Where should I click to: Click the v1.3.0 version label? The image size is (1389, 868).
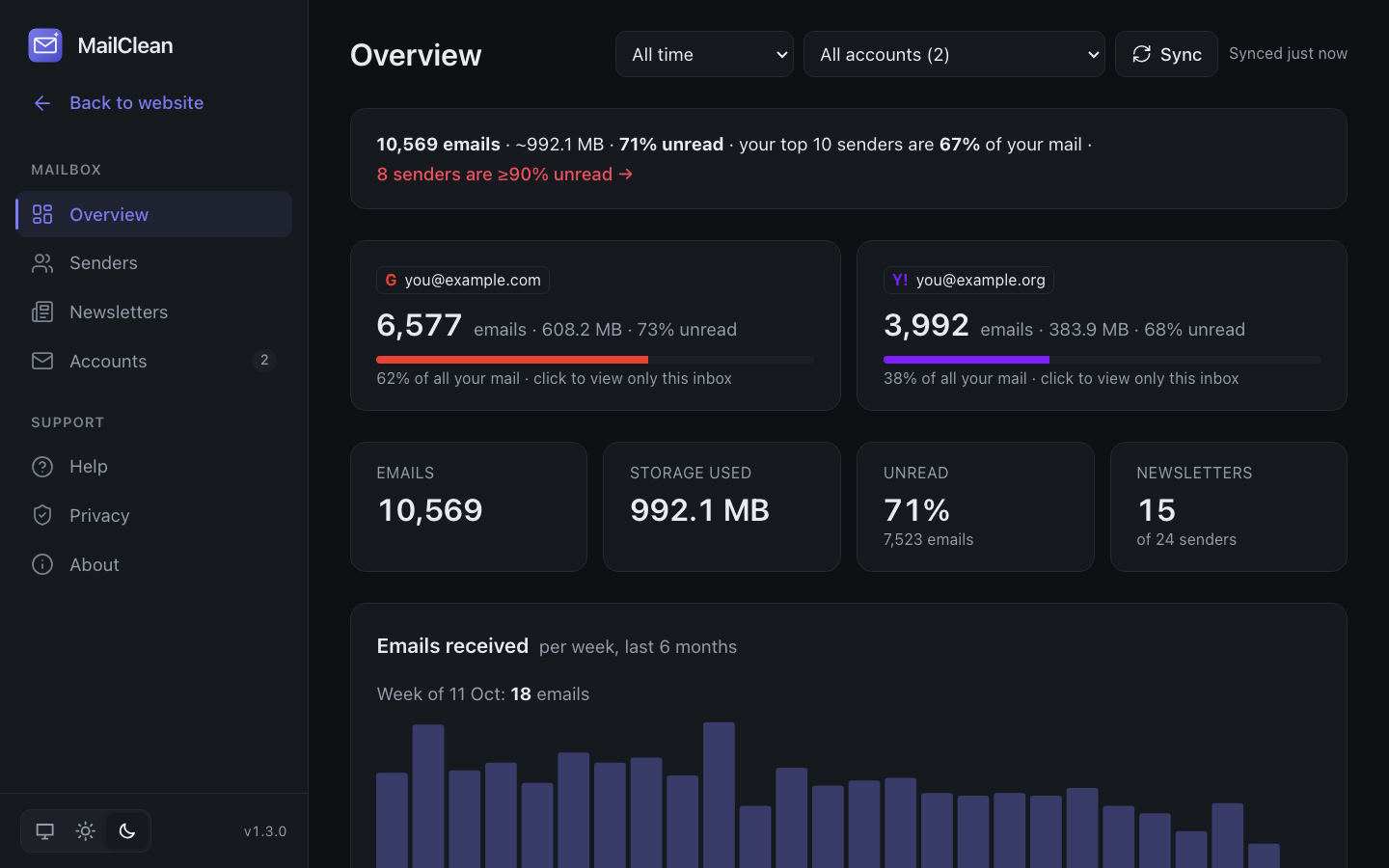(x=265, y=831)
